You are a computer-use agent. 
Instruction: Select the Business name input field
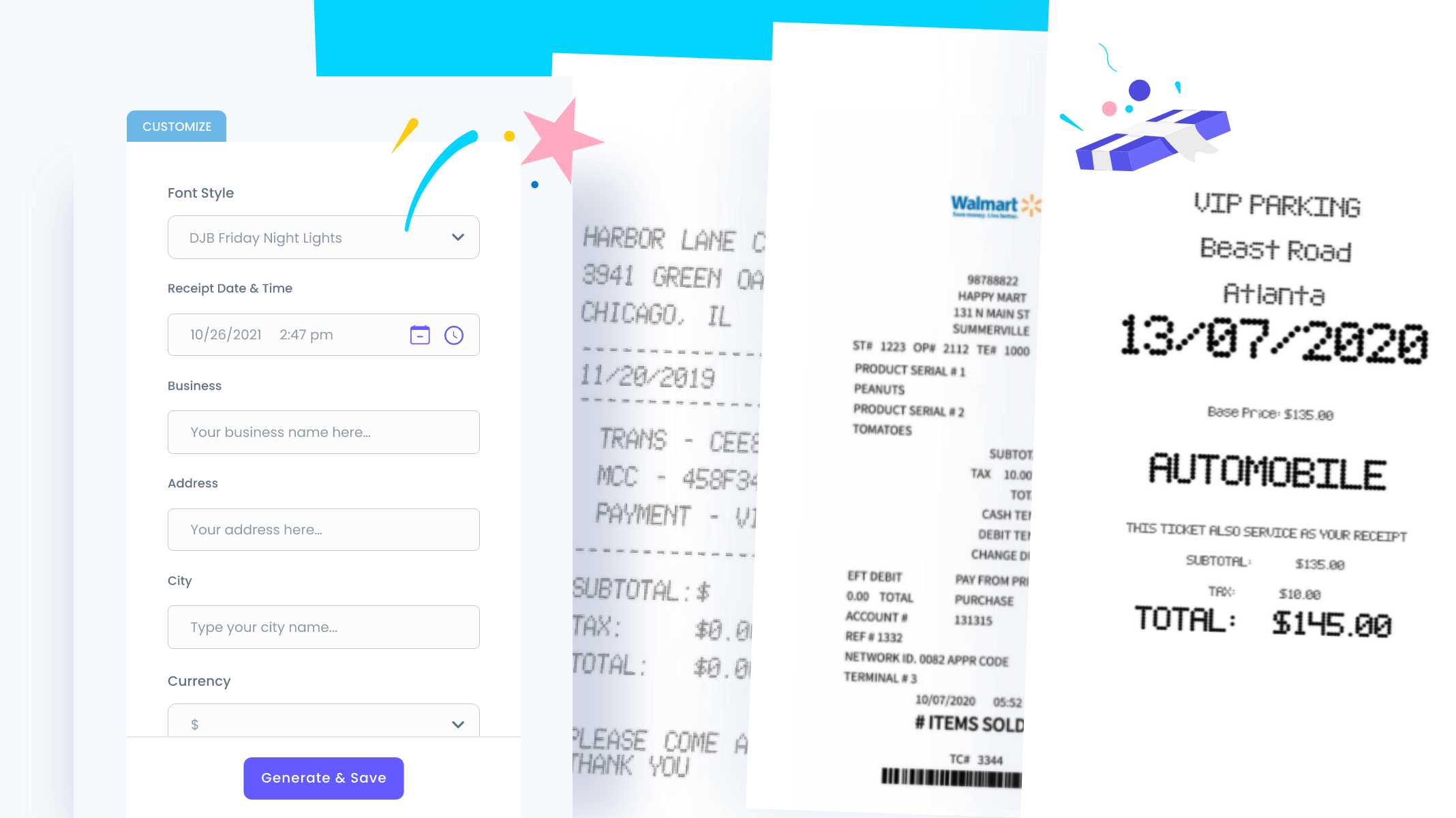click(x=323, y=432)
